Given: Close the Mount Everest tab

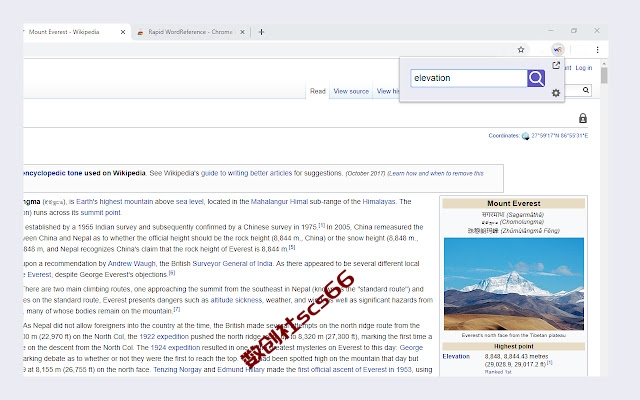Looking at the screenshot, I should 123,32.
